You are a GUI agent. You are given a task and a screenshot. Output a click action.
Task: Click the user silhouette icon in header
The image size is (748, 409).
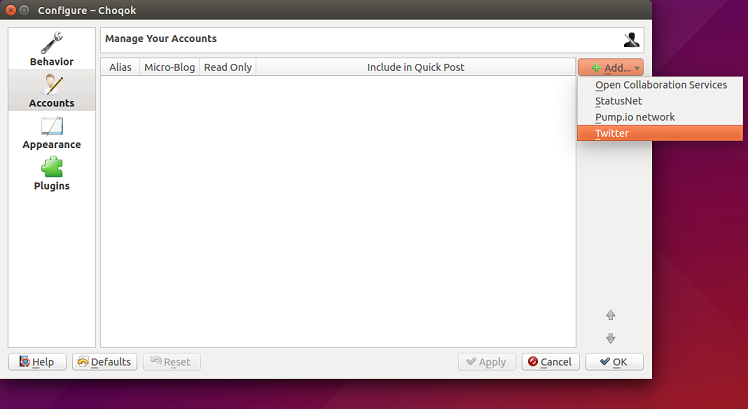631,40
